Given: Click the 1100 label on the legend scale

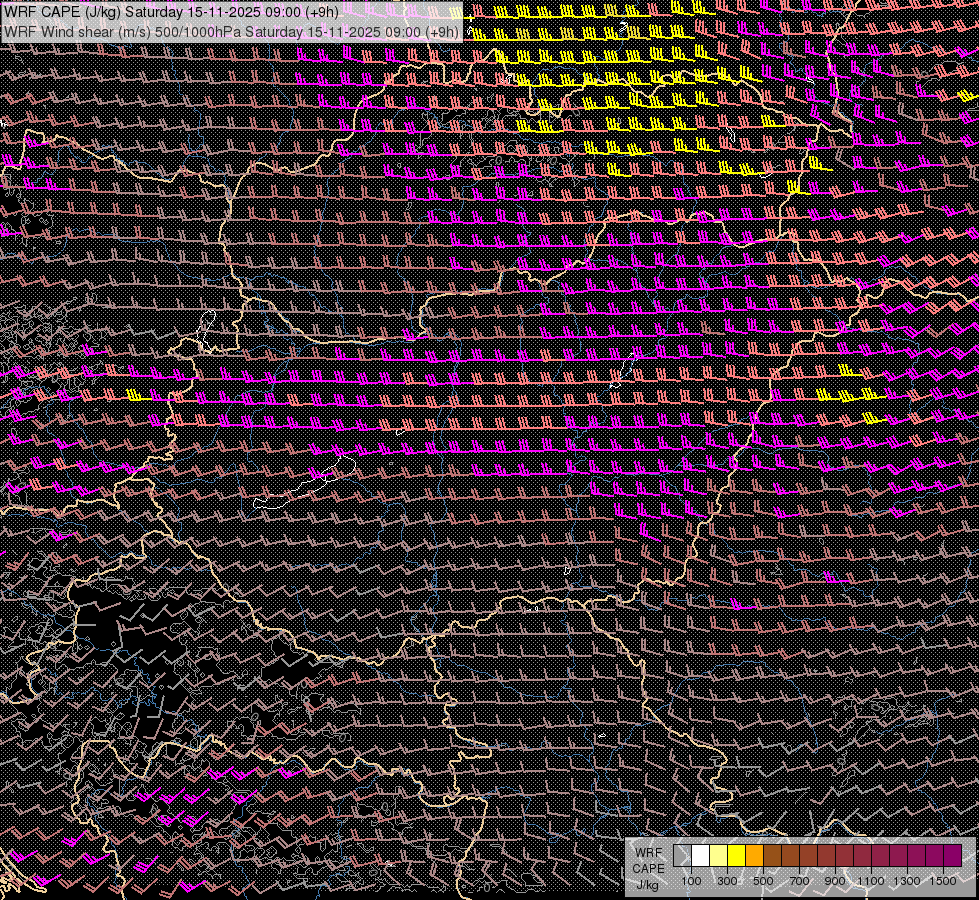Looking at the screenshot, I should click(871, 881).
